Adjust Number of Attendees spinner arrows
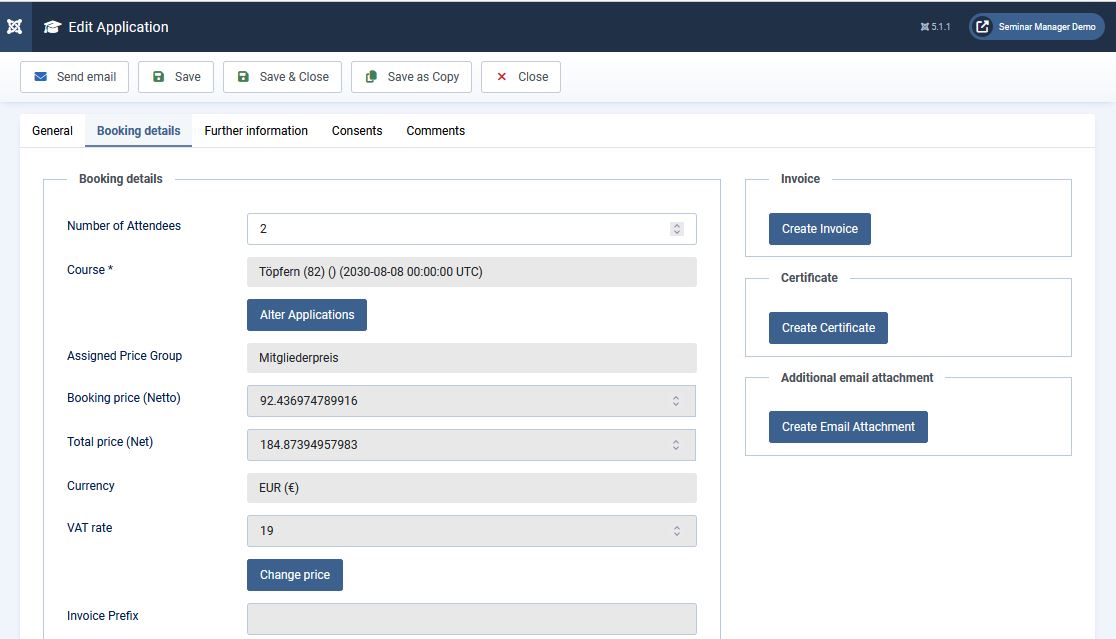The height and width of the screenshot is (639, 1116). (x=677, y=229)
